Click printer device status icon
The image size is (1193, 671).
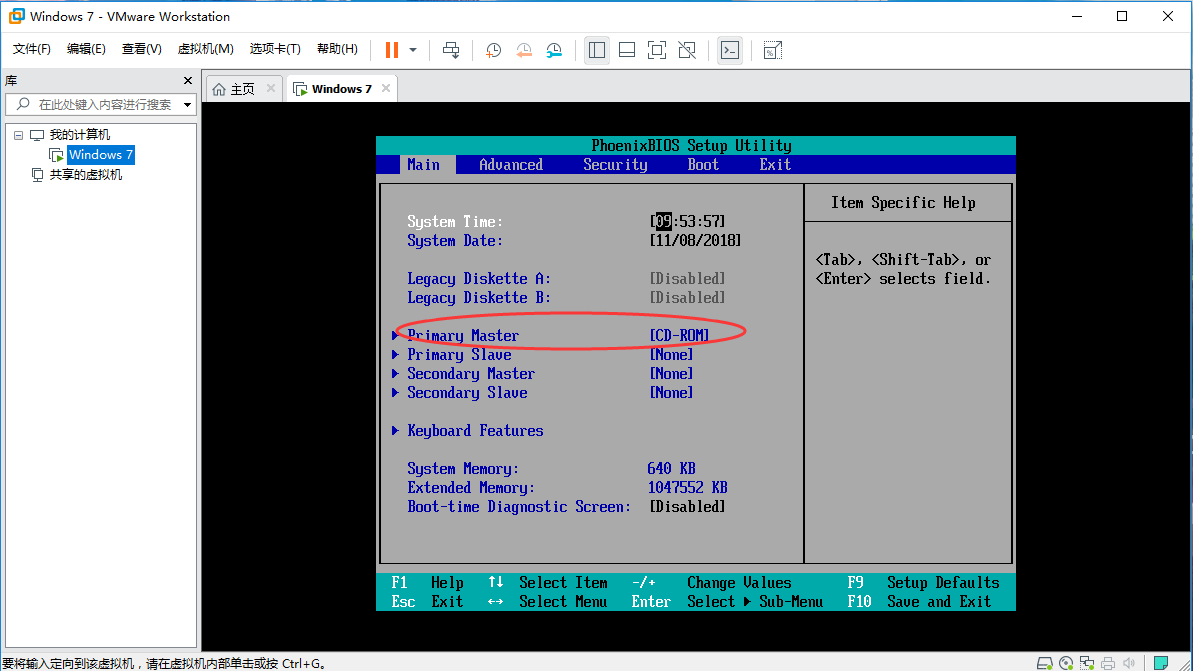pos(1108,663)
